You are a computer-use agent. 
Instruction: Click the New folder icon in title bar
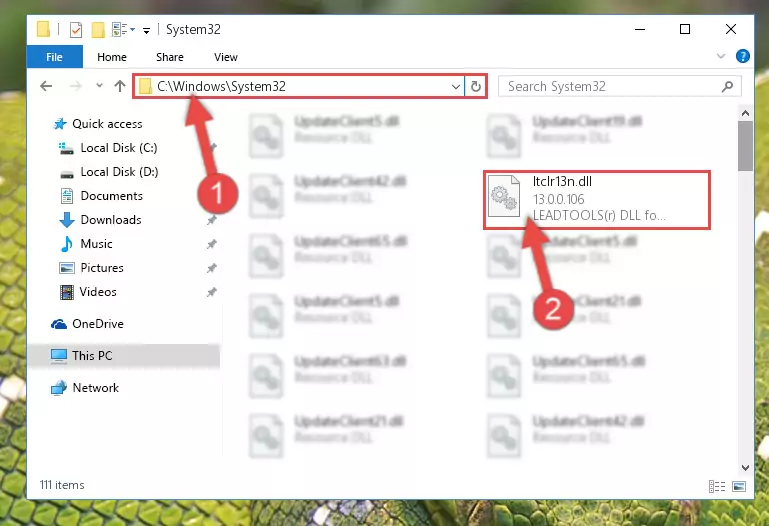click(x=98, y=30)
